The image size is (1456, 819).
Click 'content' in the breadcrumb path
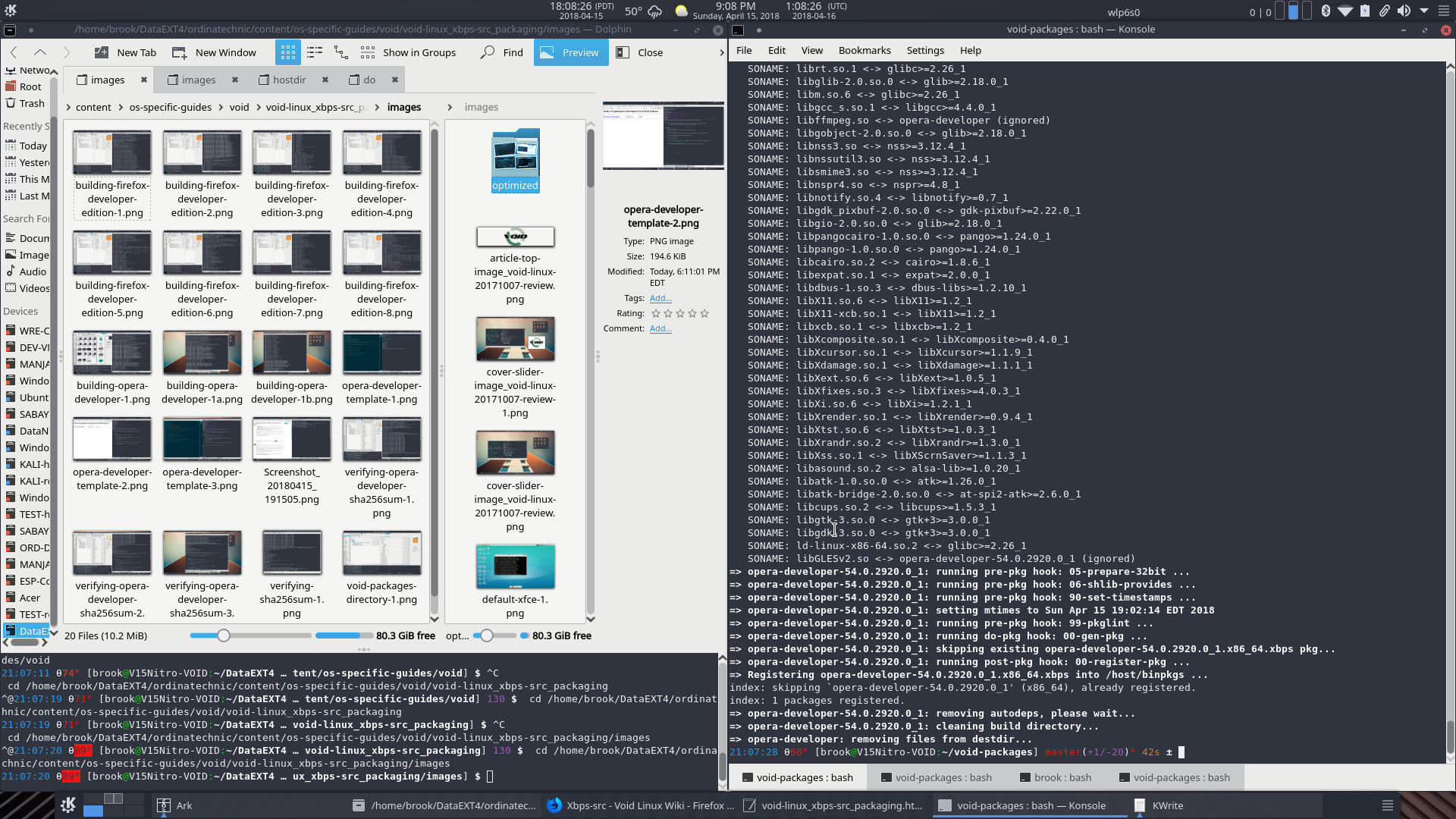pyautogui.click(x=93, y=107)
